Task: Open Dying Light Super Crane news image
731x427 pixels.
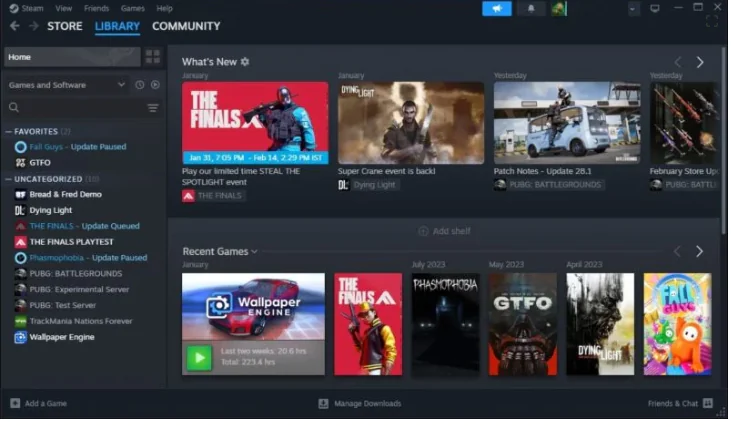Action: pyautogui.click(x=411, y=123)
